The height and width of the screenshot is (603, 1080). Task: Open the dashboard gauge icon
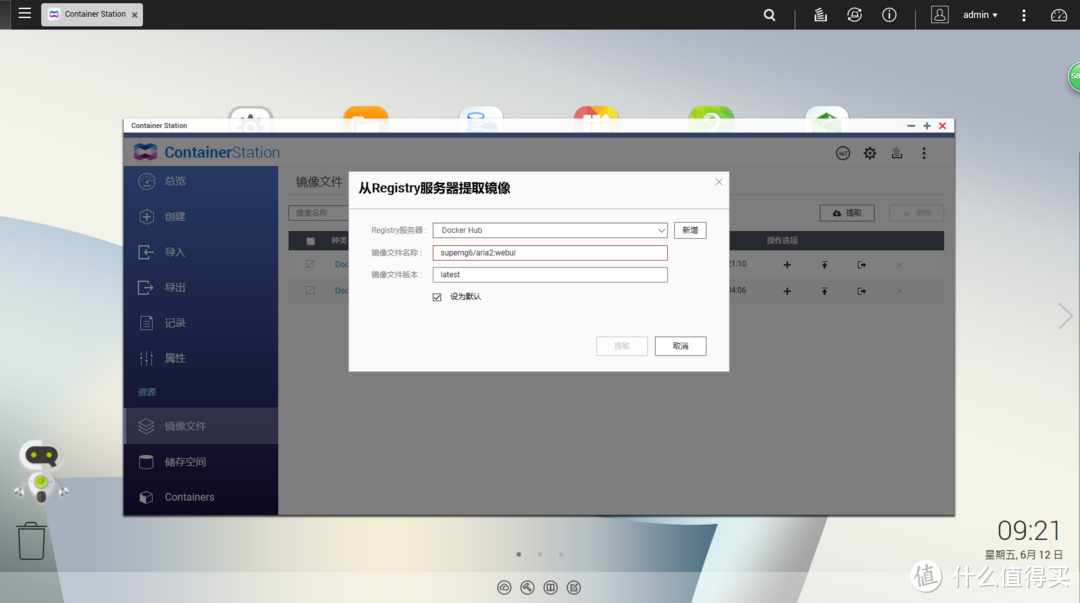(1059, 14)
